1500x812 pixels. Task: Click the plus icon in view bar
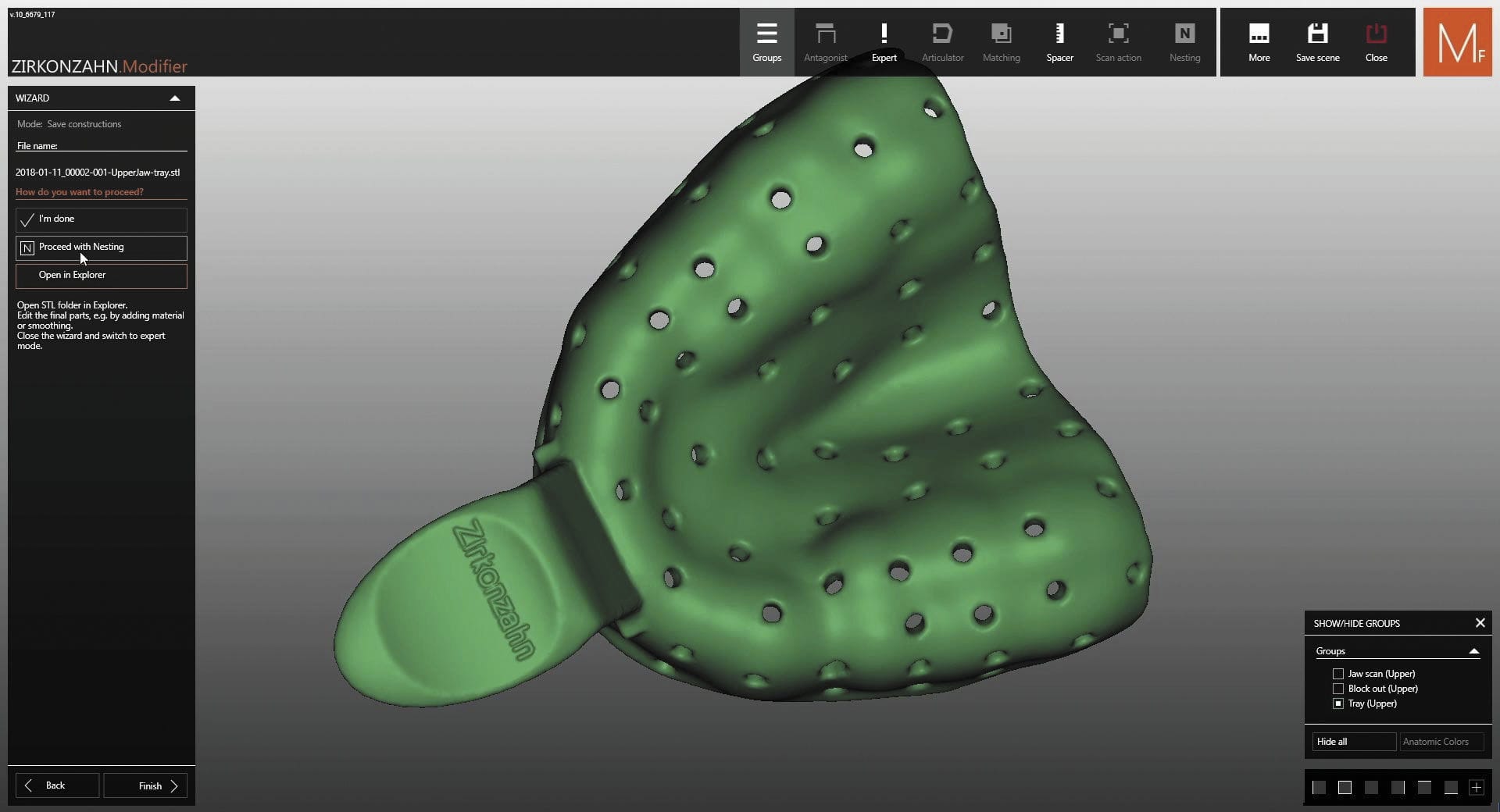1477,787
